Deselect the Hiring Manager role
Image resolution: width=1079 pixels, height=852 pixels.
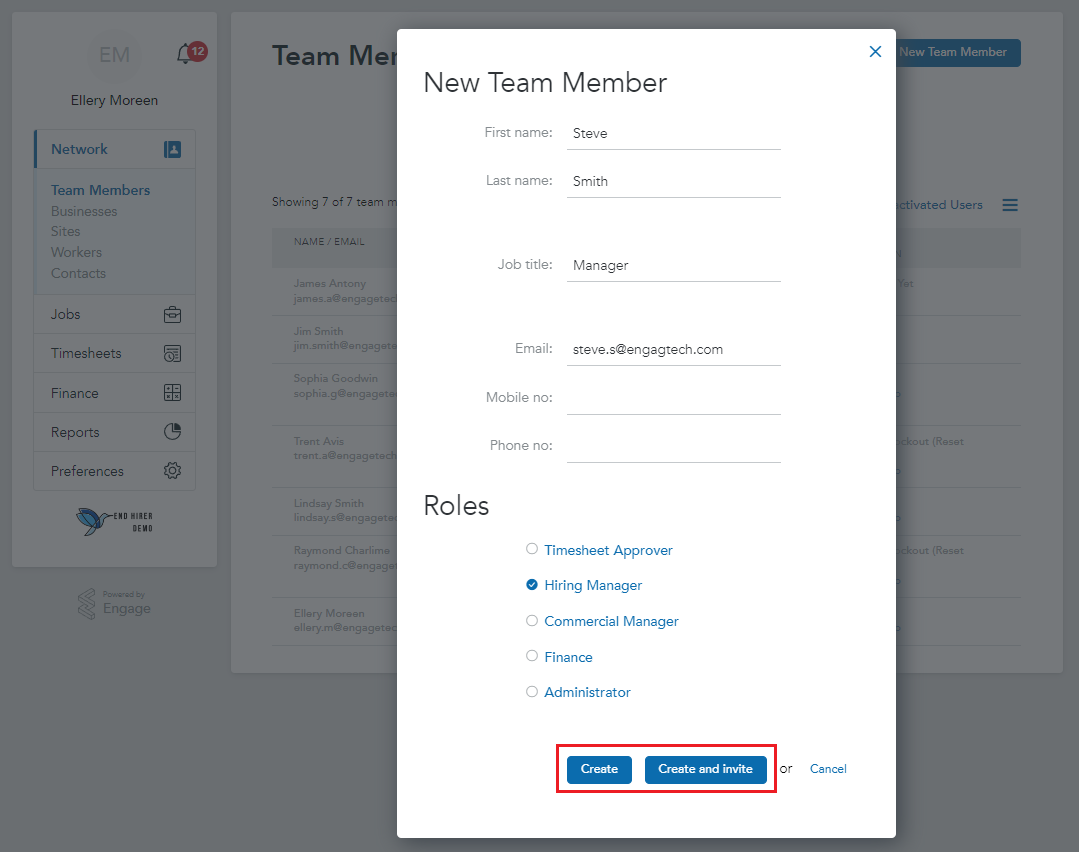click(532, 584)
